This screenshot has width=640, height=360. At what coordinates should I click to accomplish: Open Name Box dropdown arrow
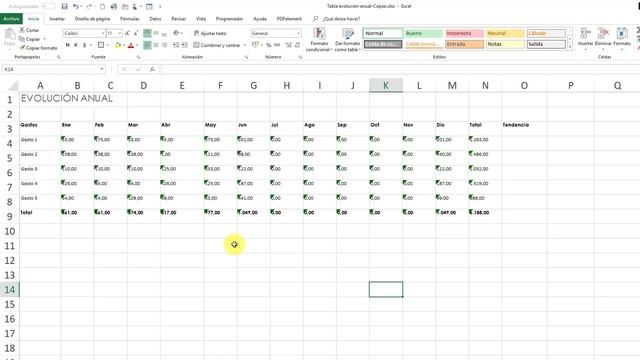[x=102, y=69]
